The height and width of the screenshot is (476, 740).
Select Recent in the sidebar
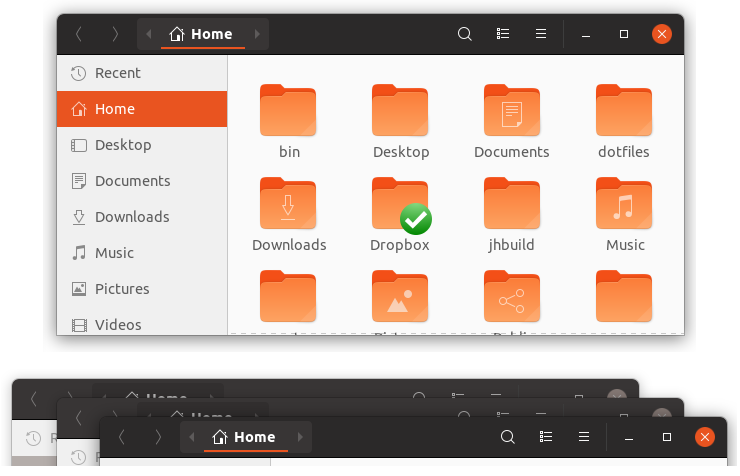(142, 73)
